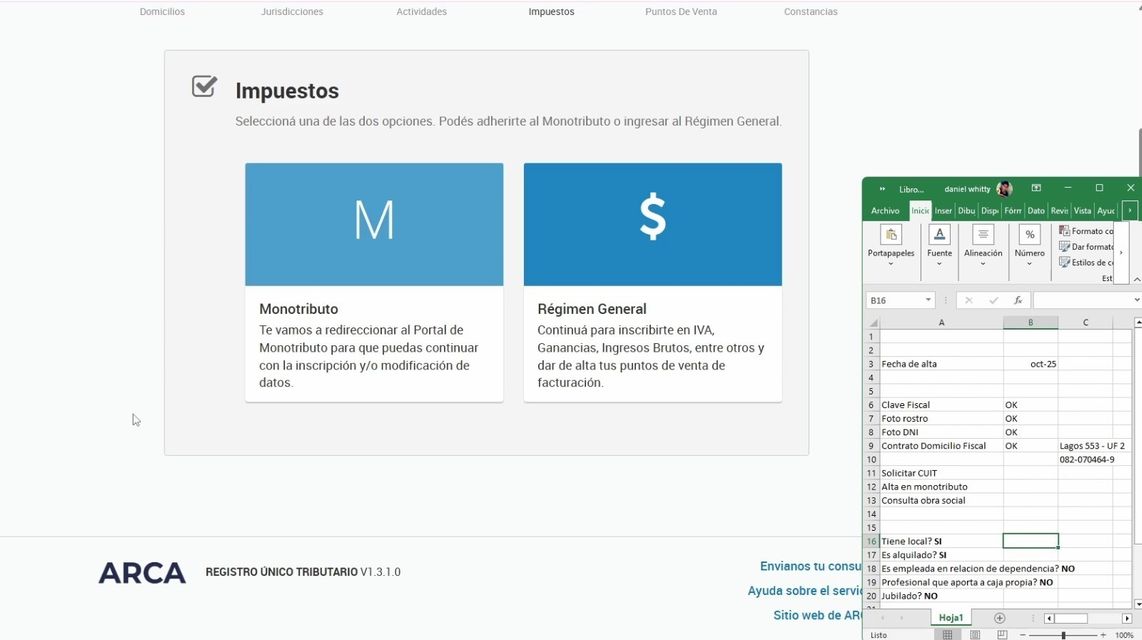Viewport: 1142px width, 640px height.
Task: Choose the Monotributo option card
Action: click(x=374, y=282)
